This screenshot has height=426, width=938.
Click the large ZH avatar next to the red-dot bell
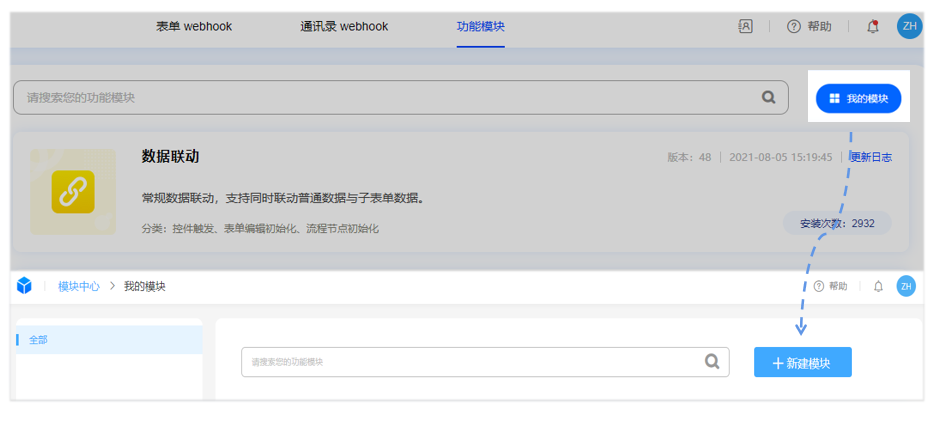[x=909, y=27]
